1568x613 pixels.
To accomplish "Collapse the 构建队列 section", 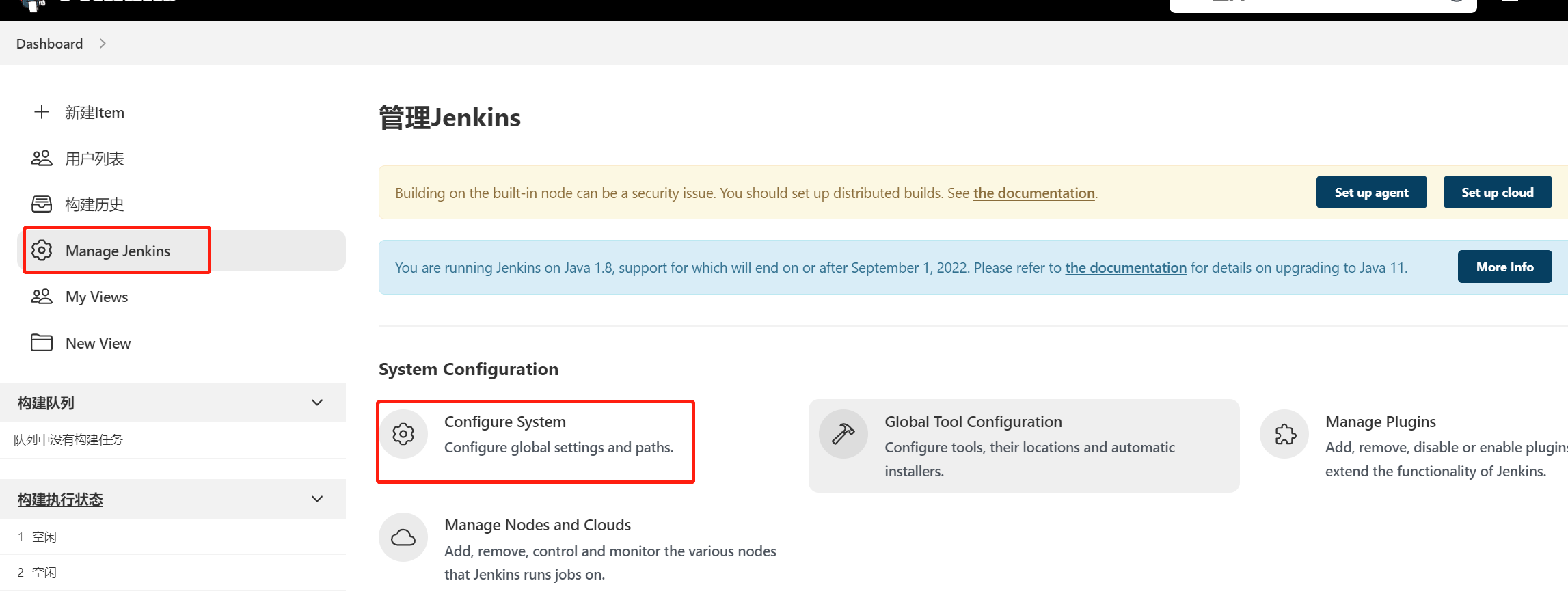I will tap(317, 403).
